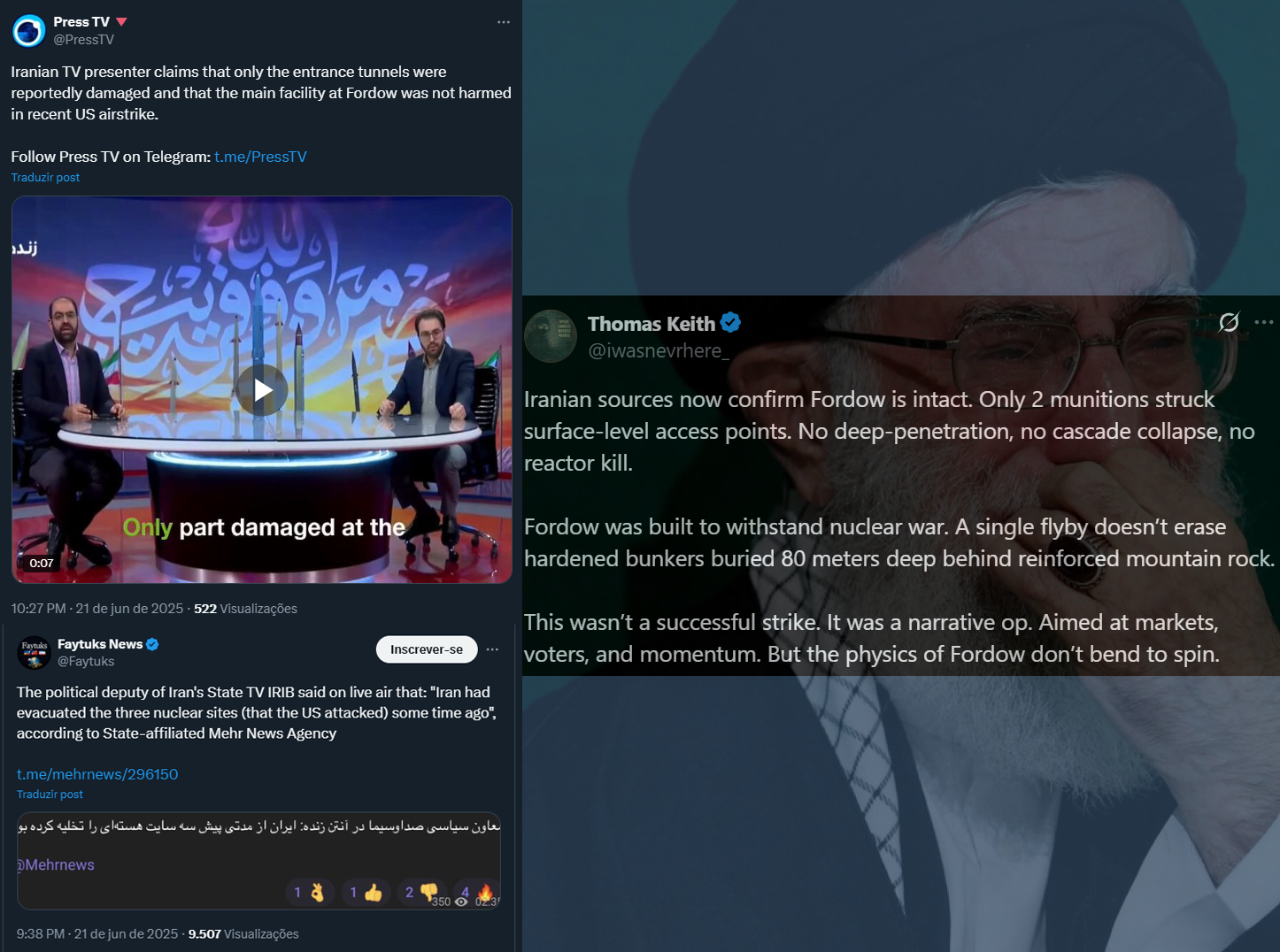Open Faytuks News profile avatar

(x=35, y=653)
